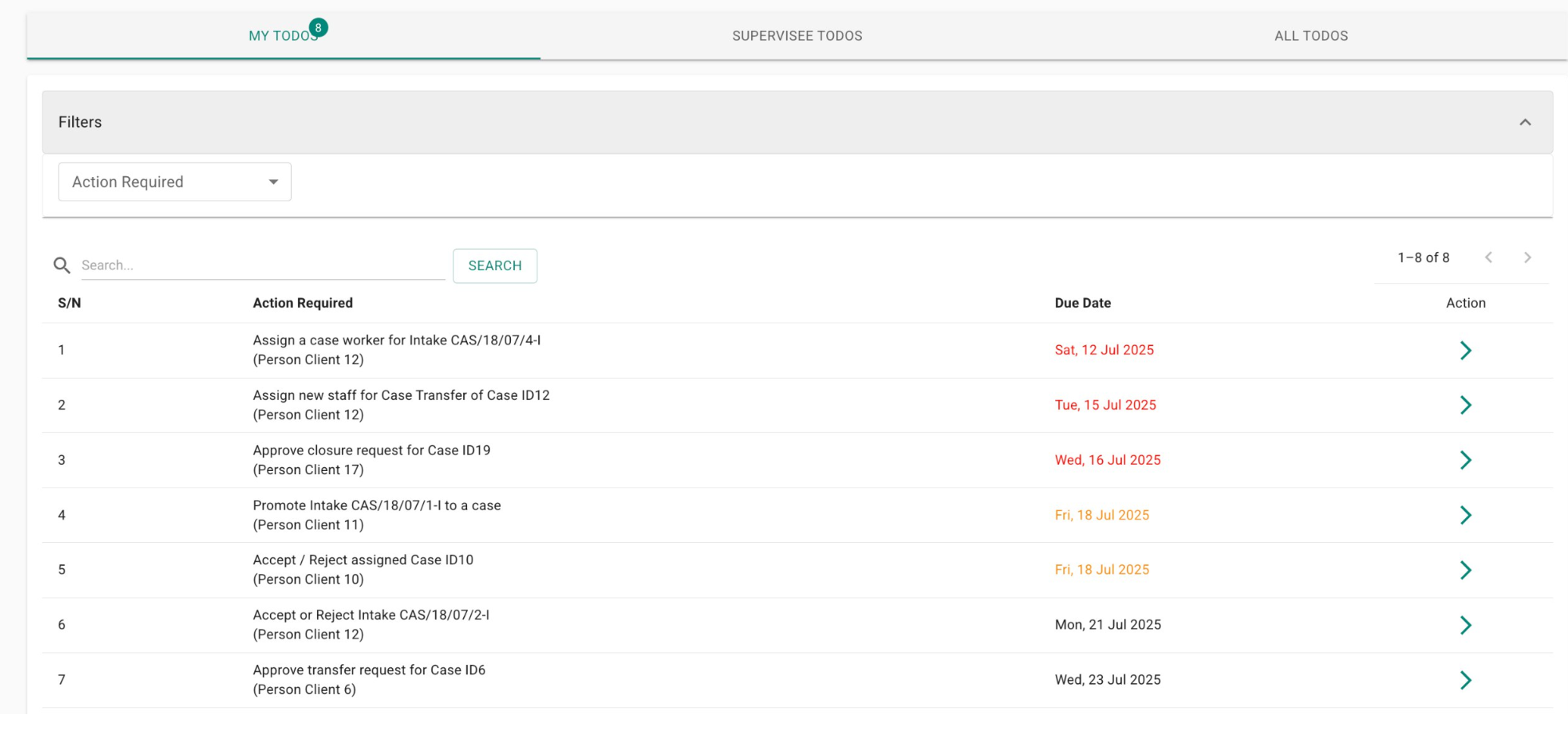Open arrow for Accept / Reject Case ID10
This screenshot has height=742, width=1568.
pos(1465,570)
